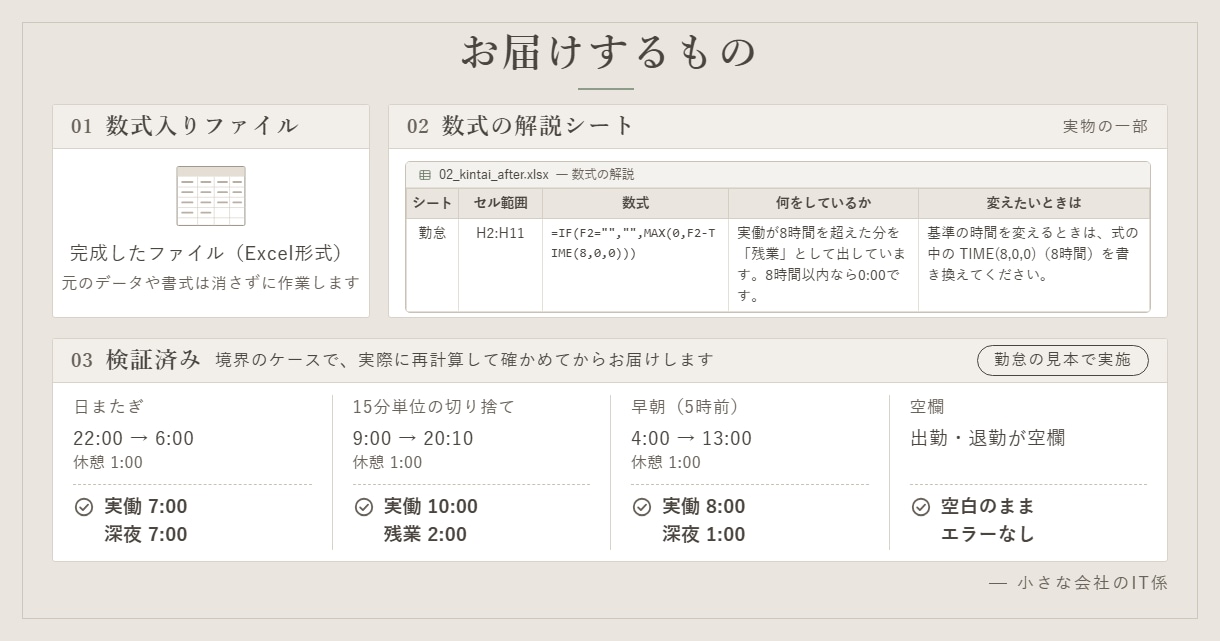Click 休憩 1:00 under 9:00 → 20:10
The image size is (1220, 641).
(x=387, y=463)
